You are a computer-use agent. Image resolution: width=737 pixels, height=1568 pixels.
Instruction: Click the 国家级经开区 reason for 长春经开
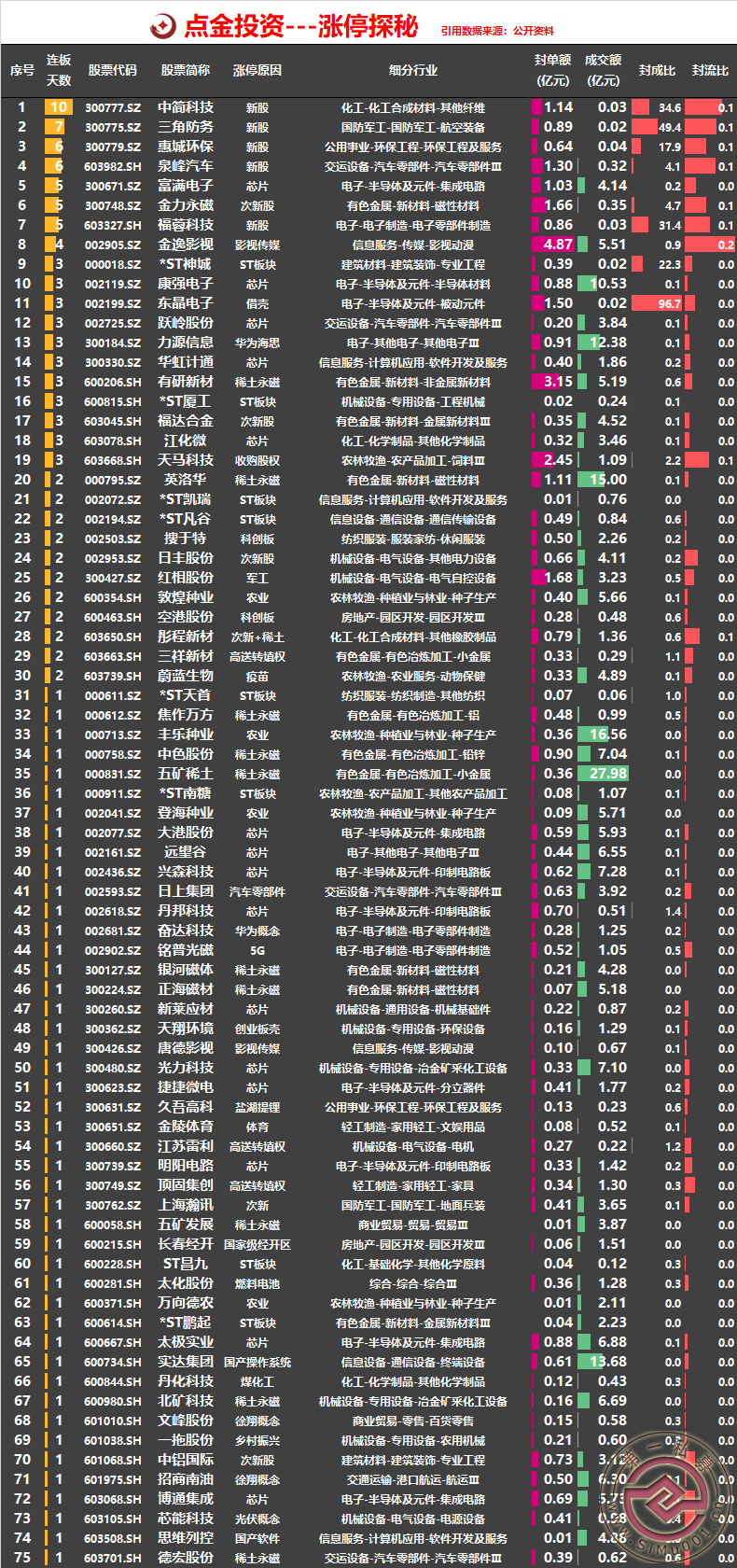[x=257, y=1245]
